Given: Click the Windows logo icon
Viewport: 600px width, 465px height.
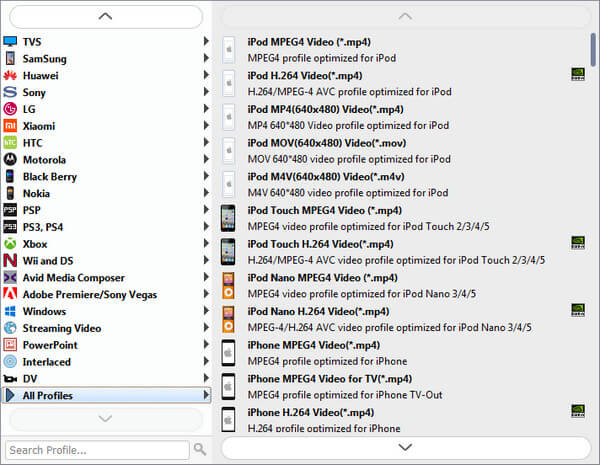Looking at the screenshot, I should [x=10, y=311].
